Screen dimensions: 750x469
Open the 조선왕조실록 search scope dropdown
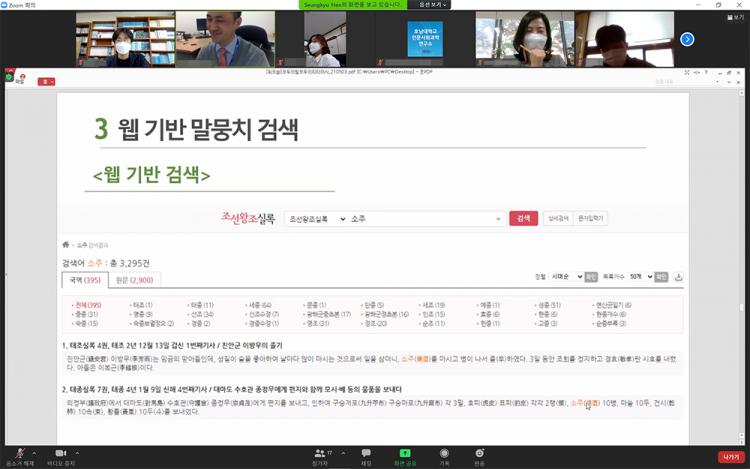(x=313, y=219)
